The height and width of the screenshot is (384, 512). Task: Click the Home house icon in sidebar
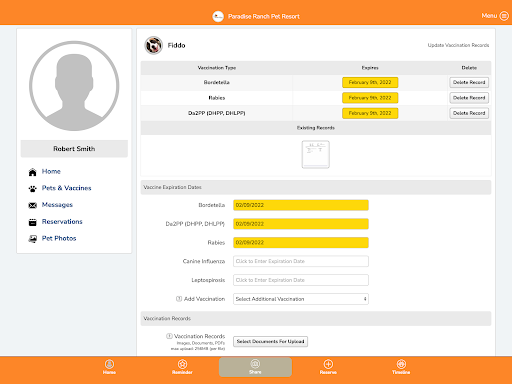point(32,172)
